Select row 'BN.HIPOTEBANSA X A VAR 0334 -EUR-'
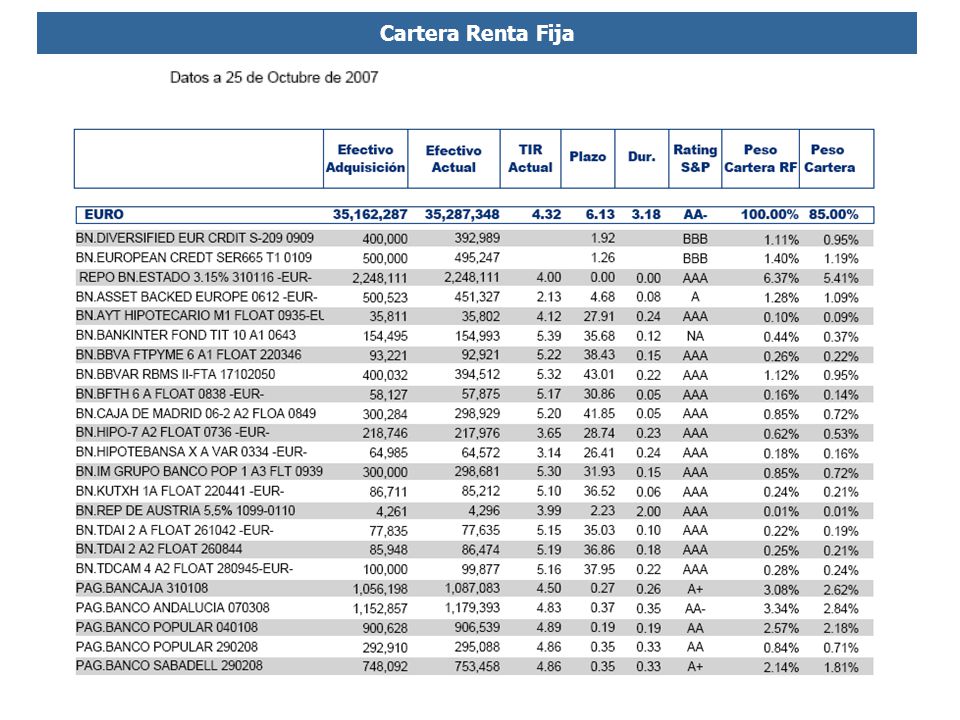Image resolution: width=960 pixels, height=720 pixels. click(x=474, y=452)
